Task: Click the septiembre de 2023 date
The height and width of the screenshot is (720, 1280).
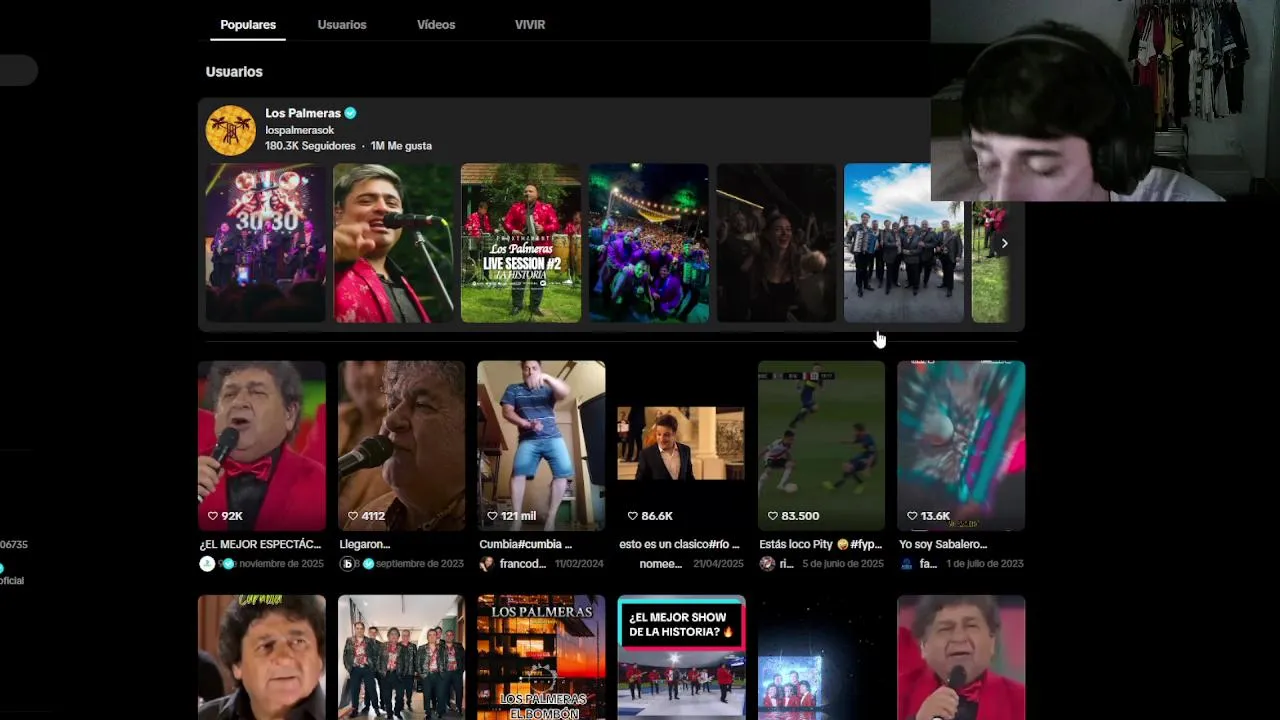Action: click(x=420, y=564)
